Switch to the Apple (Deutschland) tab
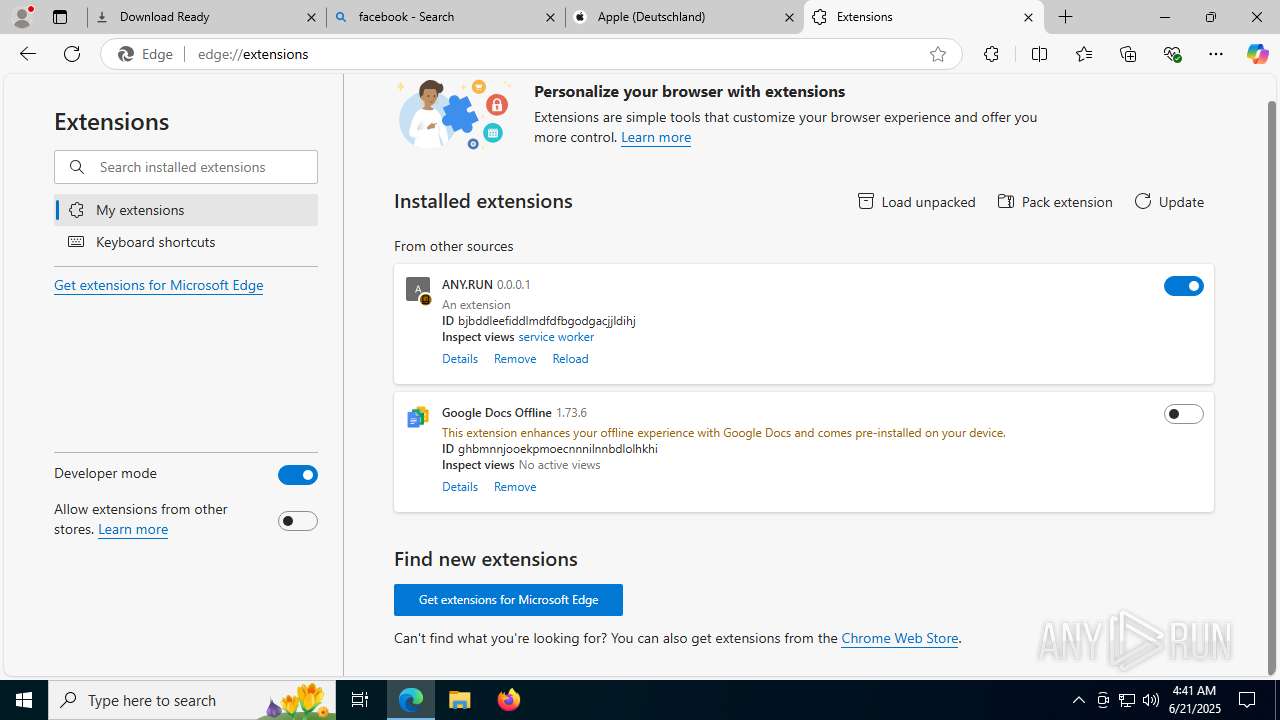The width and height of the screenshot is (1280, 720). pyautogui.click(x=684, y=17)
